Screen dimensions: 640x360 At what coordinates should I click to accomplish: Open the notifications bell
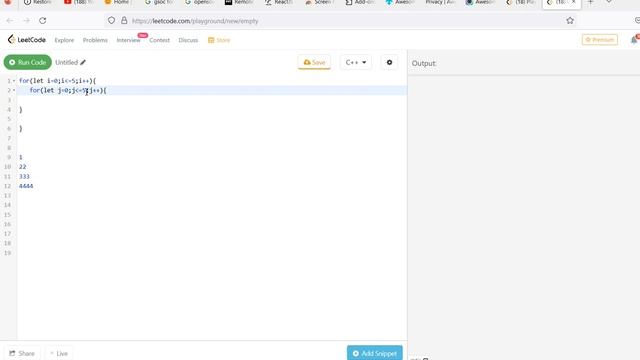pyautogui.click(x=634, y=40)
